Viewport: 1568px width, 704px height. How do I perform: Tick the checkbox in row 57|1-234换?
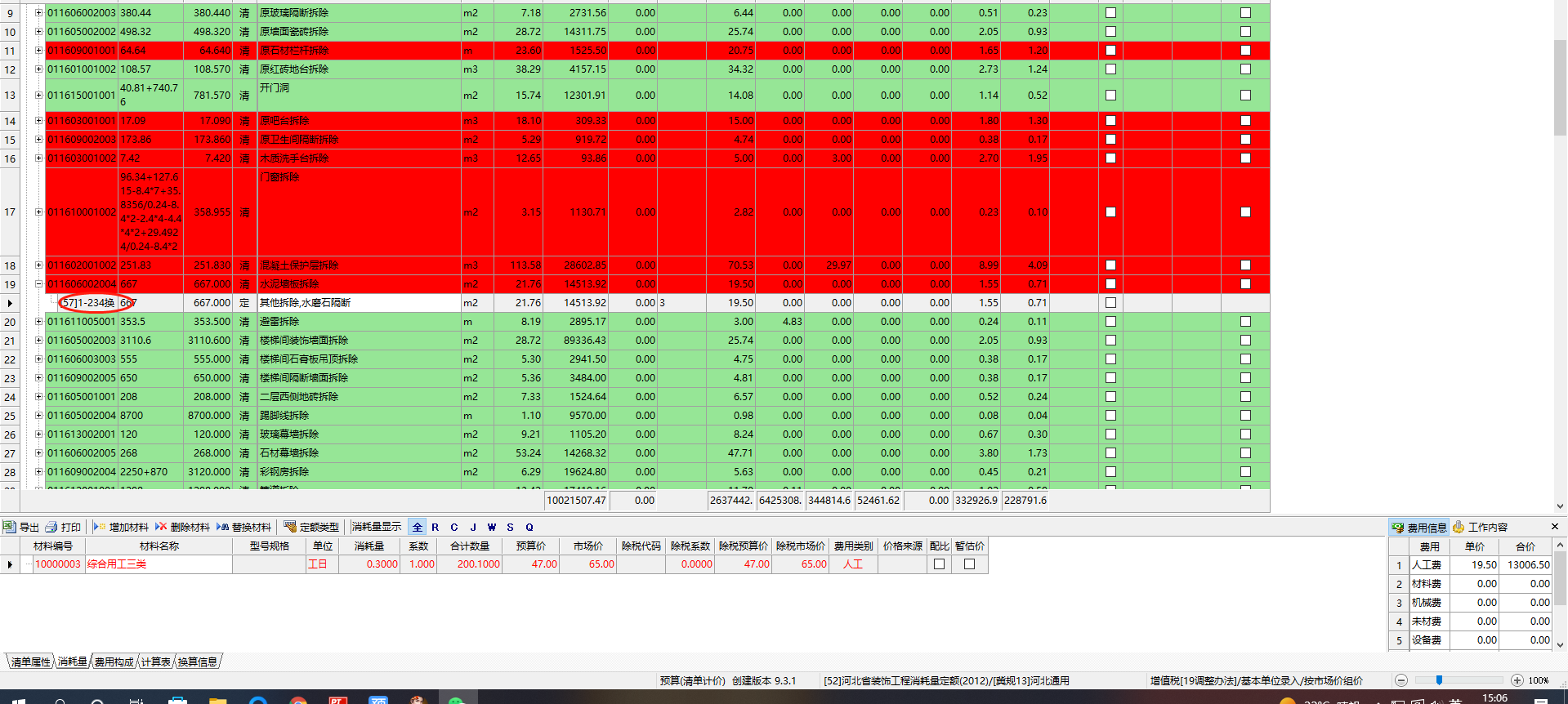[x=1110, y=303]
